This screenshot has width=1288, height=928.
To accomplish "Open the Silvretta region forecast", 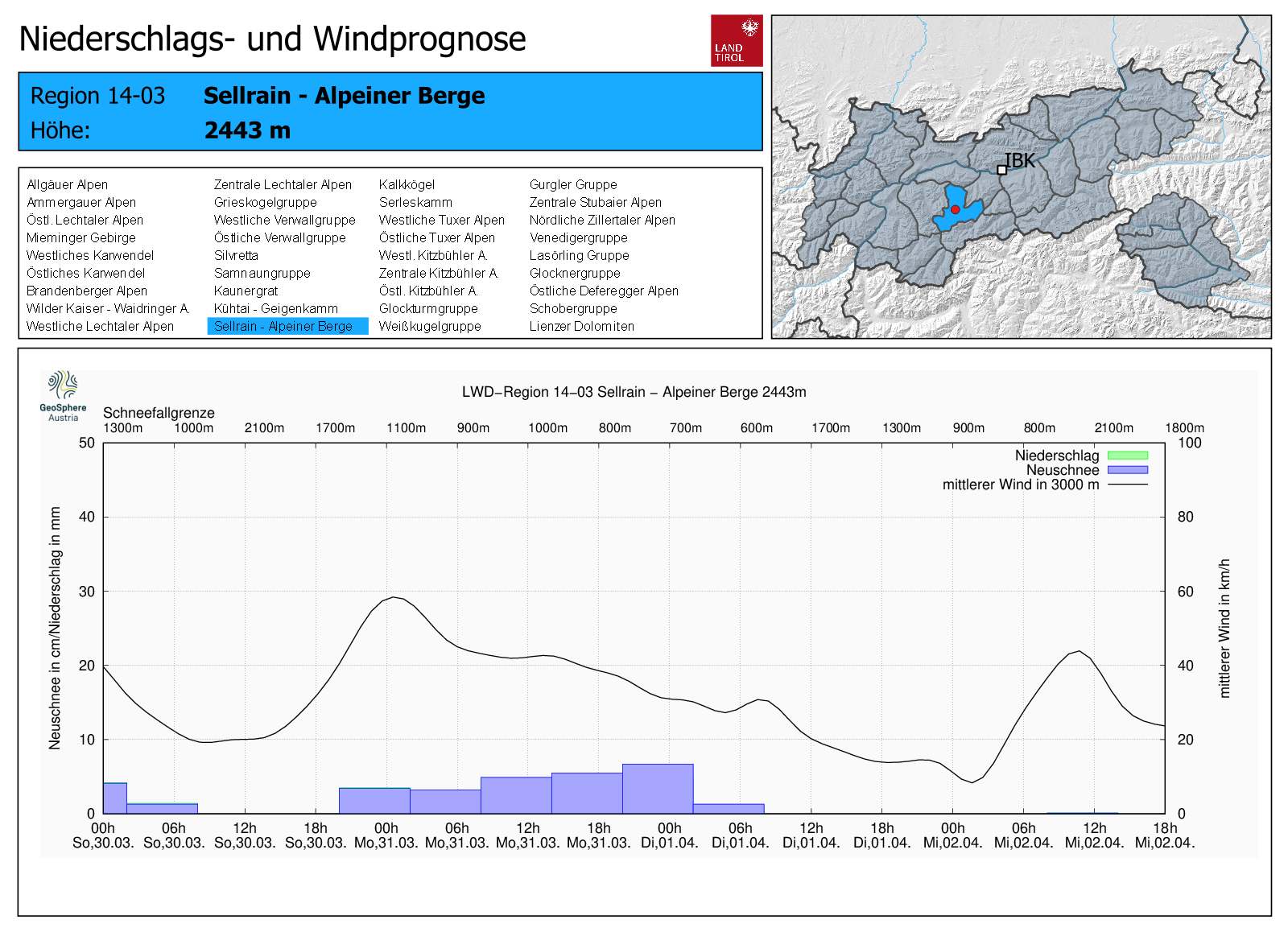I will 236,255.
